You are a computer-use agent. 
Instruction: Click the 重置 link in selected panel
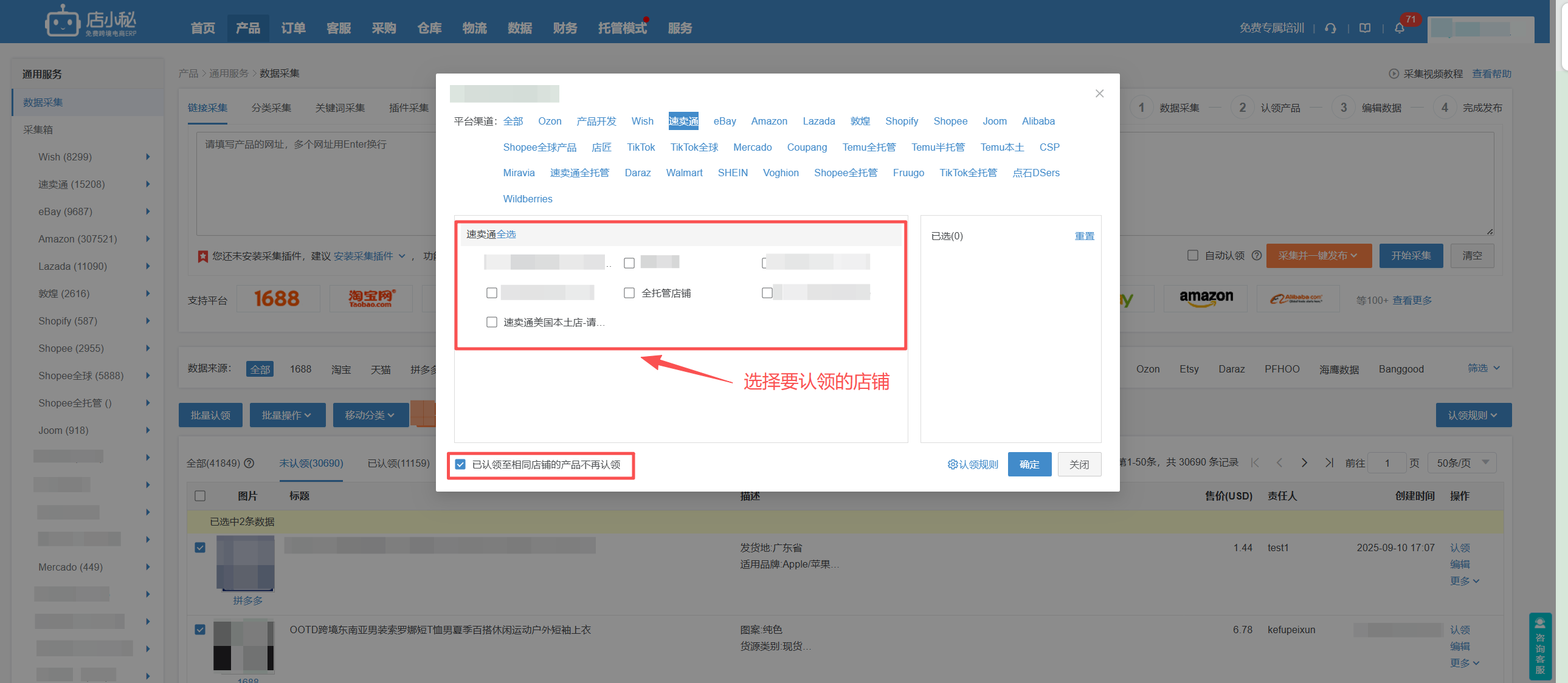(1084, 236)
